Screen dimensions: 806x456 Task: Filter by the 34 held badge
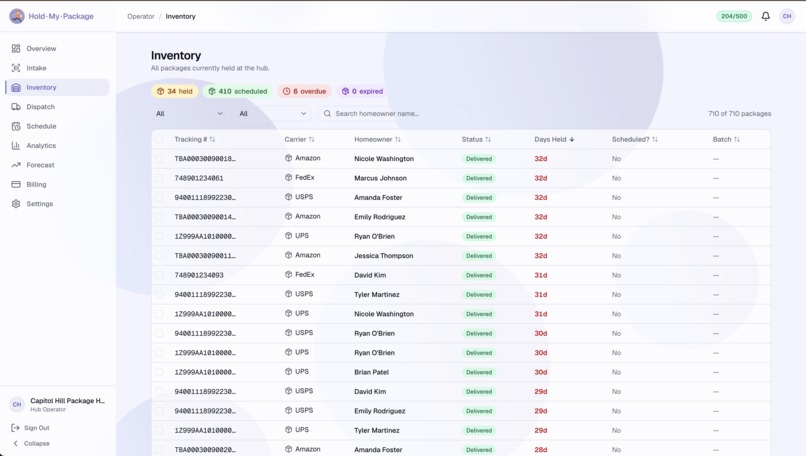pos(175,91)
